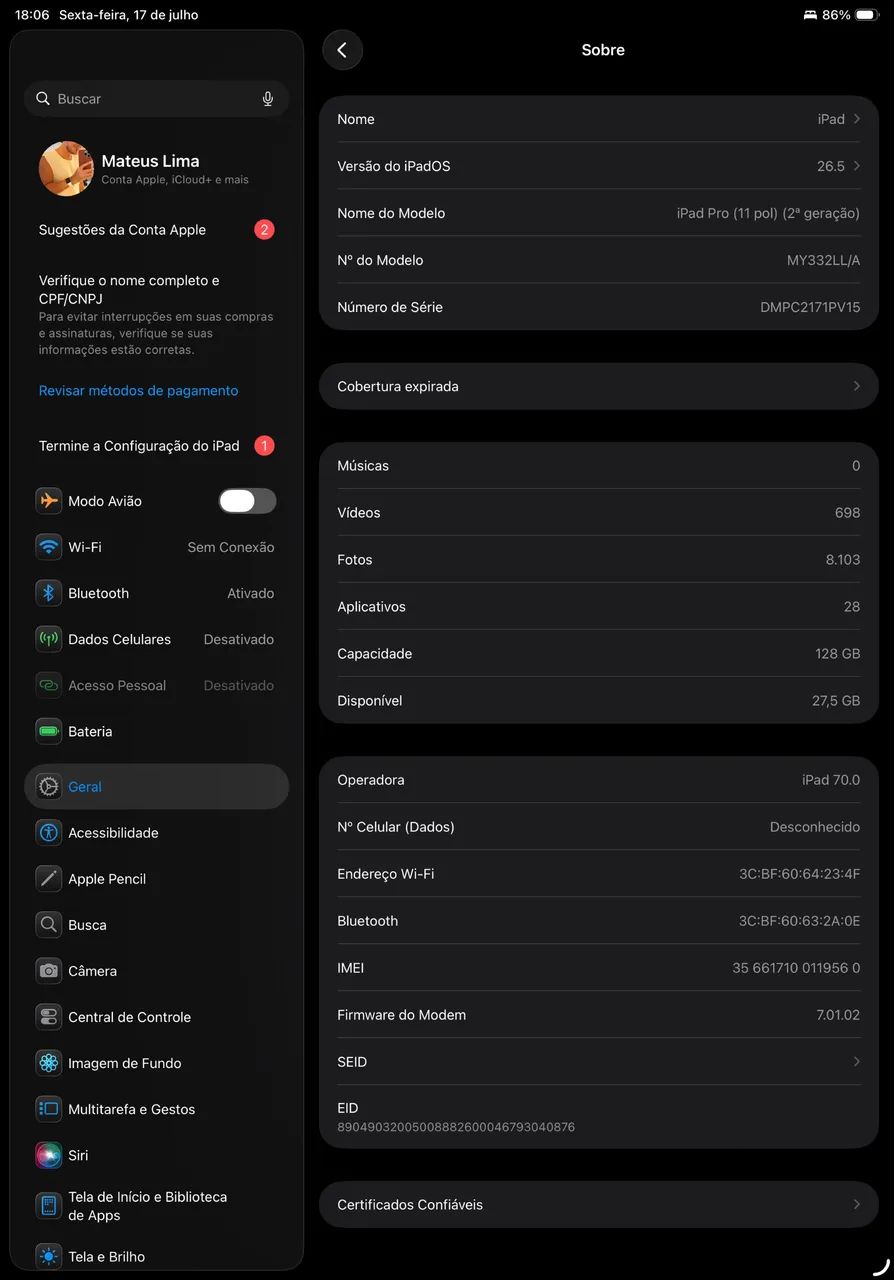894x1280 pixels.
Task: Tap Fotos count 8.103
Action: tap(843, 560)
